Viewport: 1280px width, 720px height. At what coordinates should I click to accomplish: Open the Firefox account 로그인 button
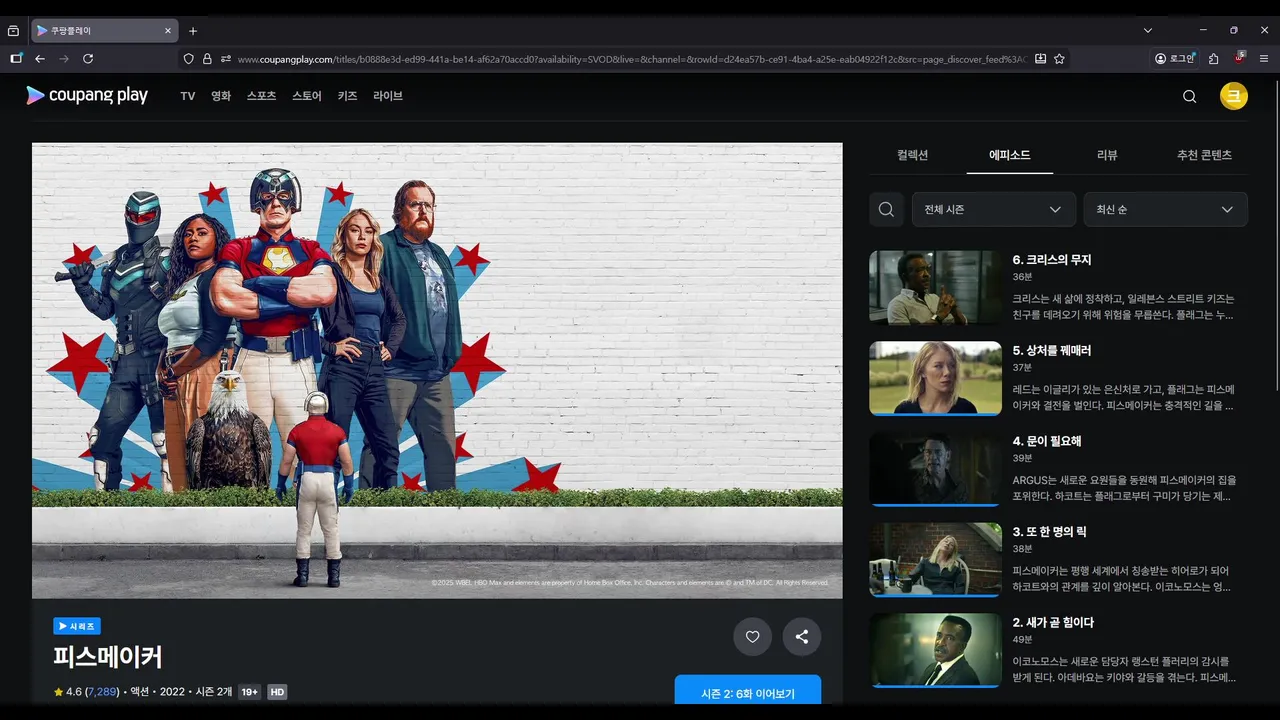pos(1175,59)
